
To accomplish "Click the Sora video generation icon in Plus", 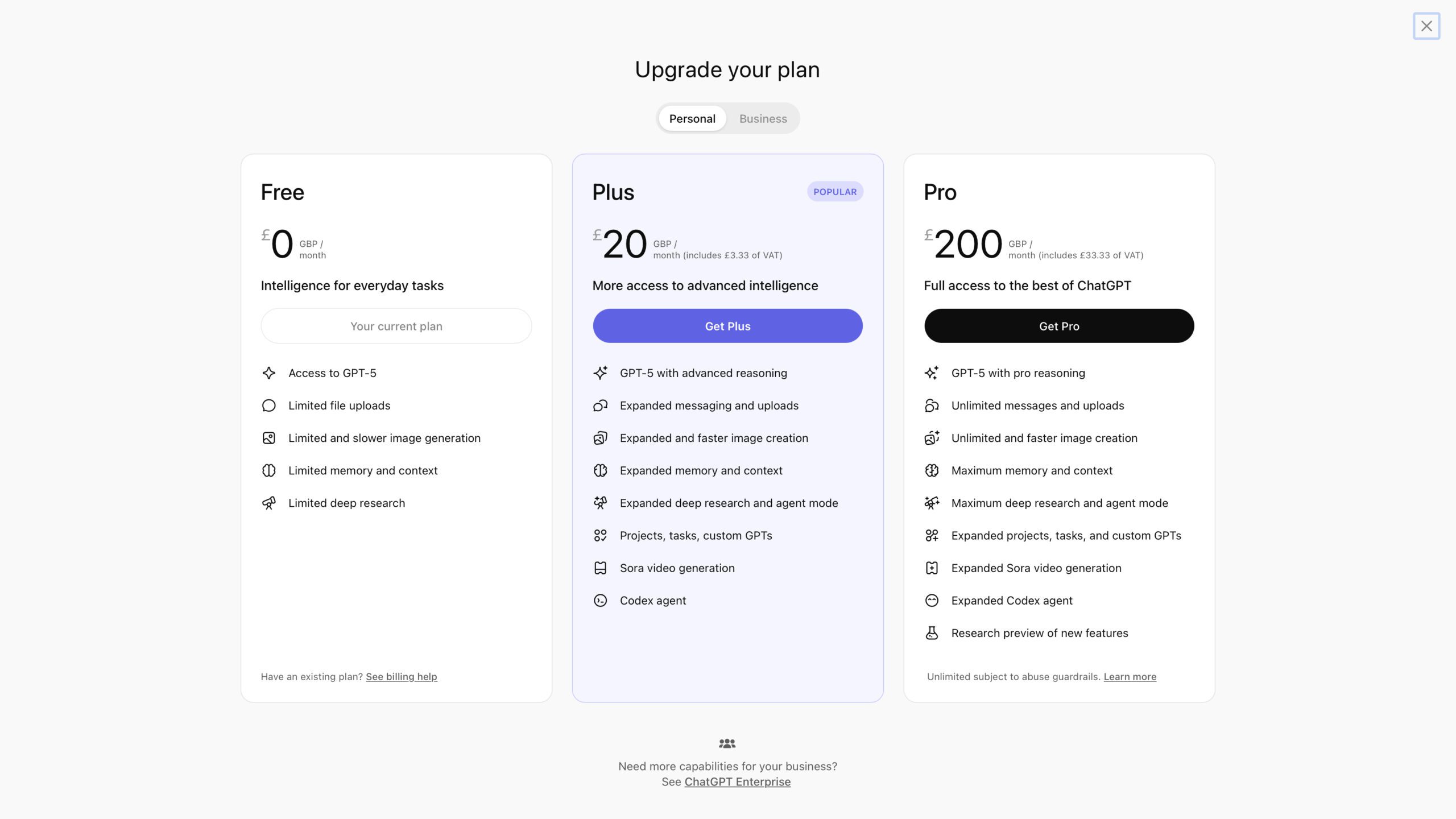I will 600,568.
